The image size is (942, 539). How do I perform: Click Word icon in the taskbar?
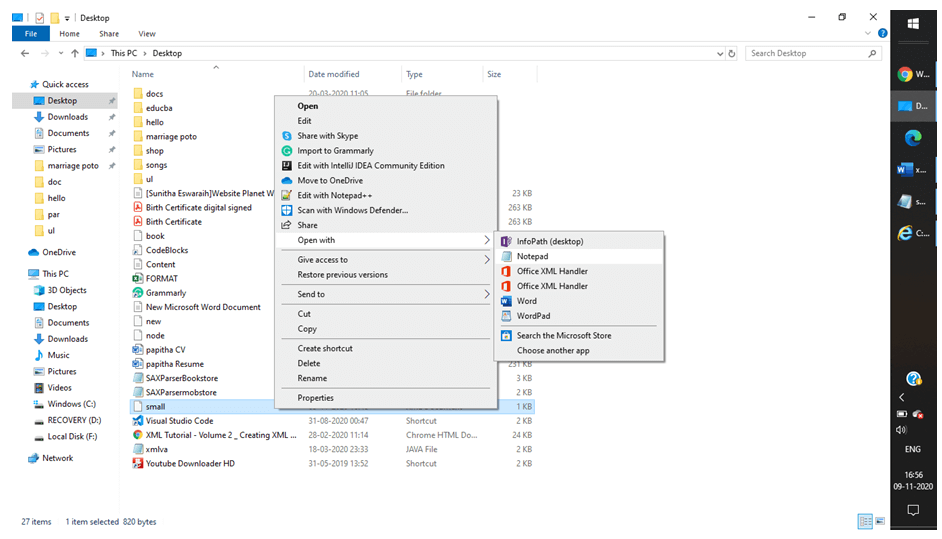click(x=904, y=169)
